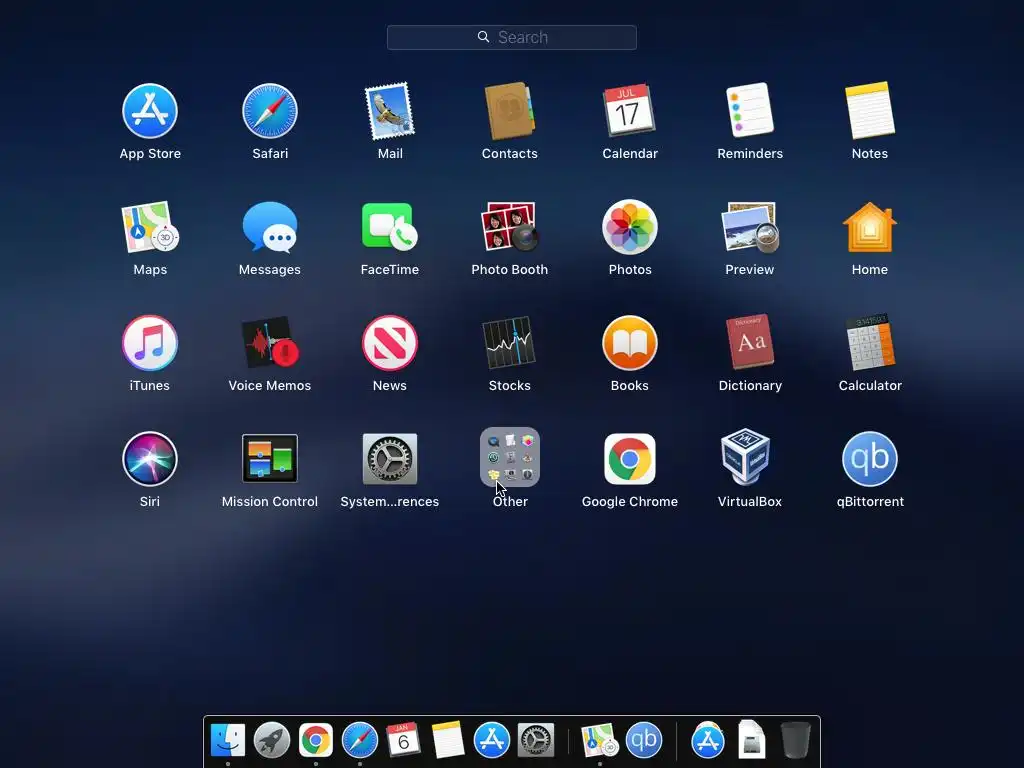This screenshot has height=768, width=1024.
Task: Open System Preferences in the Launchpad grid
Action: point(390,459)
